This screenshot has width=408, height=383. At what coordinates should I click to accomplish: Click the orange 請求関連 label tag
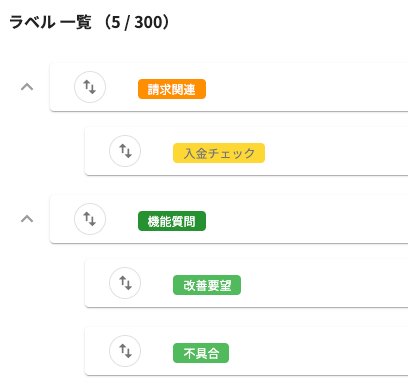(x=172, y=89)
